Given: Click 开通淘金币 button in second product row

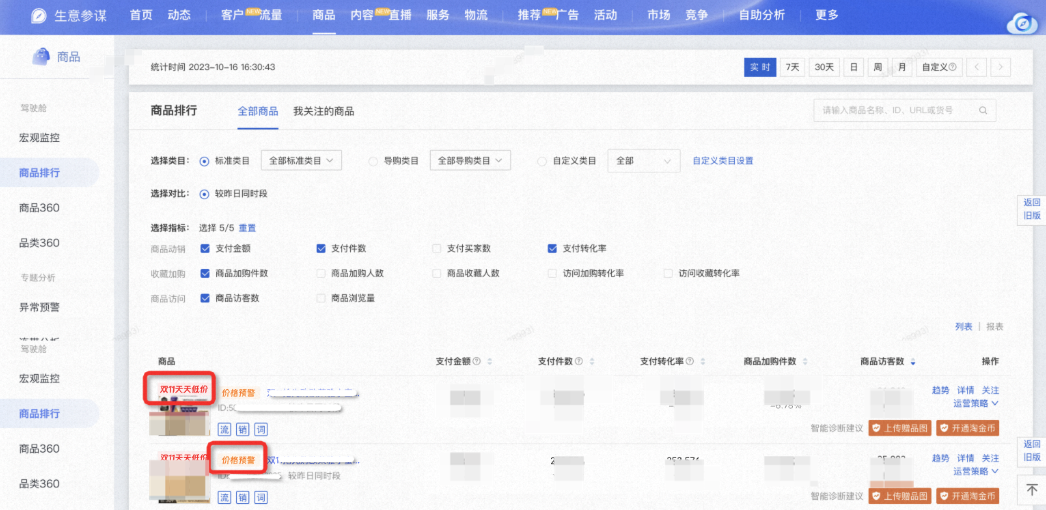Looking at the screenshot, I should point(968,496).
